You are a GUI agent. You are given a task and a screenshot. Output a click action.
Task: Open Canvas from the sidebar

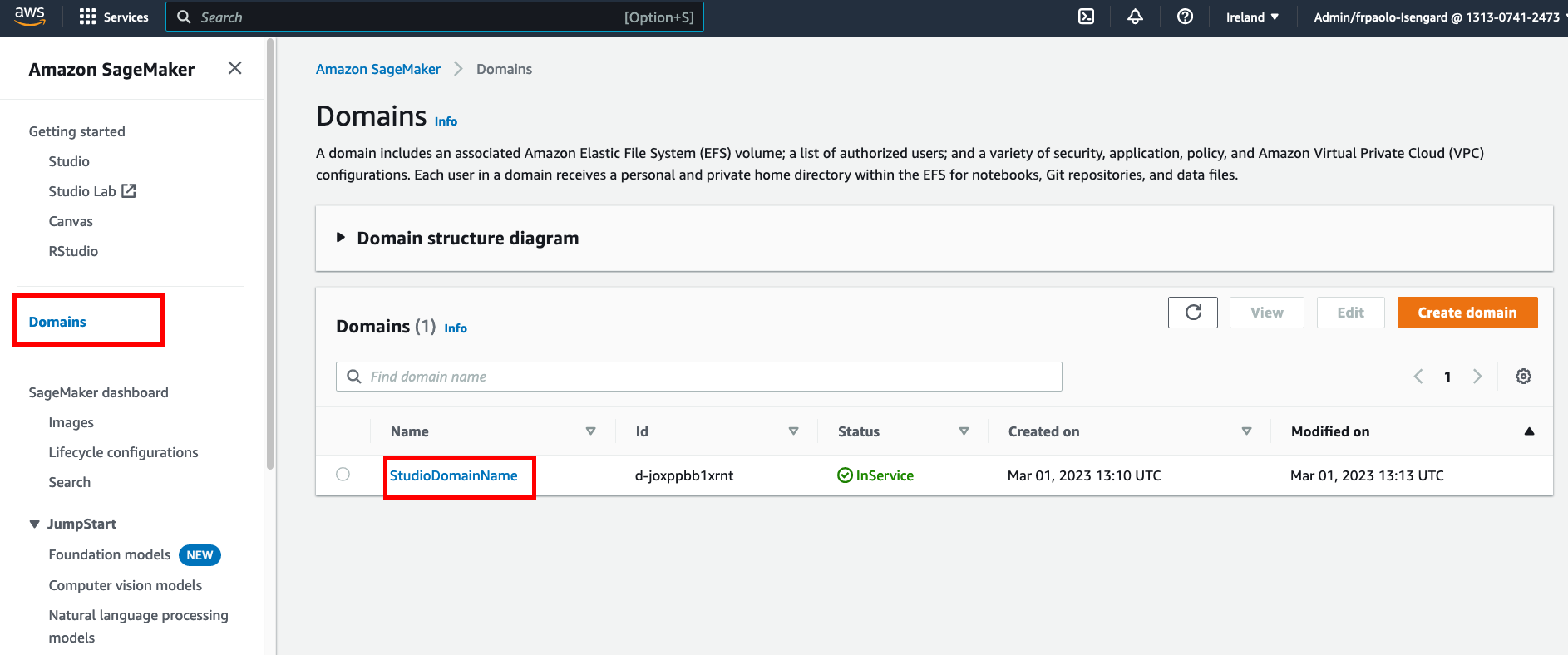71,221
